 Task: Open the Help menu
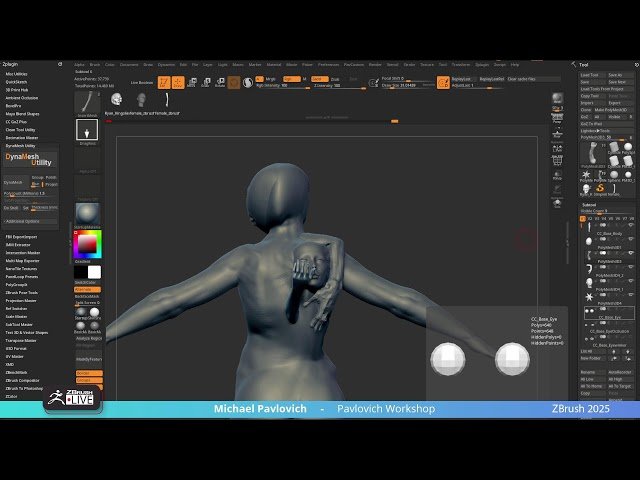pos(515,64)
